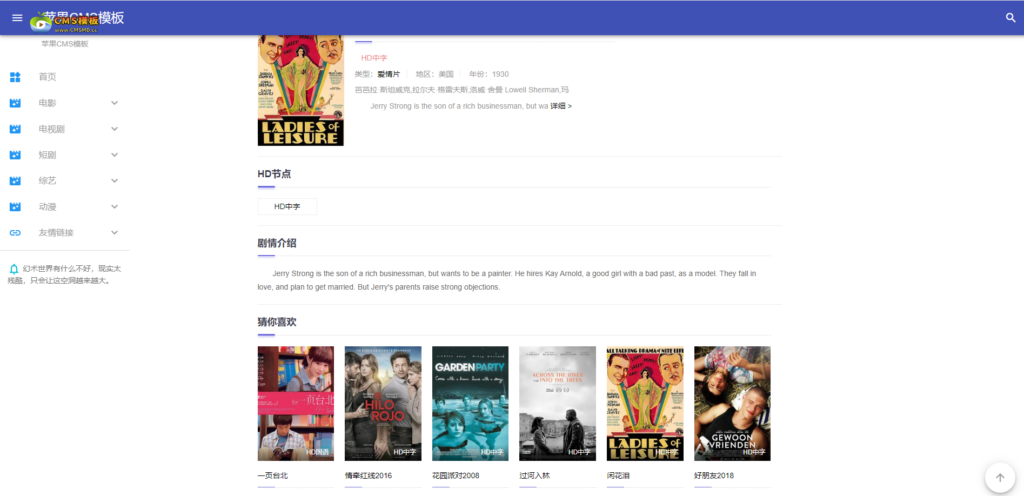This screenshot has height=496, width=1024.
Task: Click the 动漫 sidebar icon
Action: (x=15, y=207)
